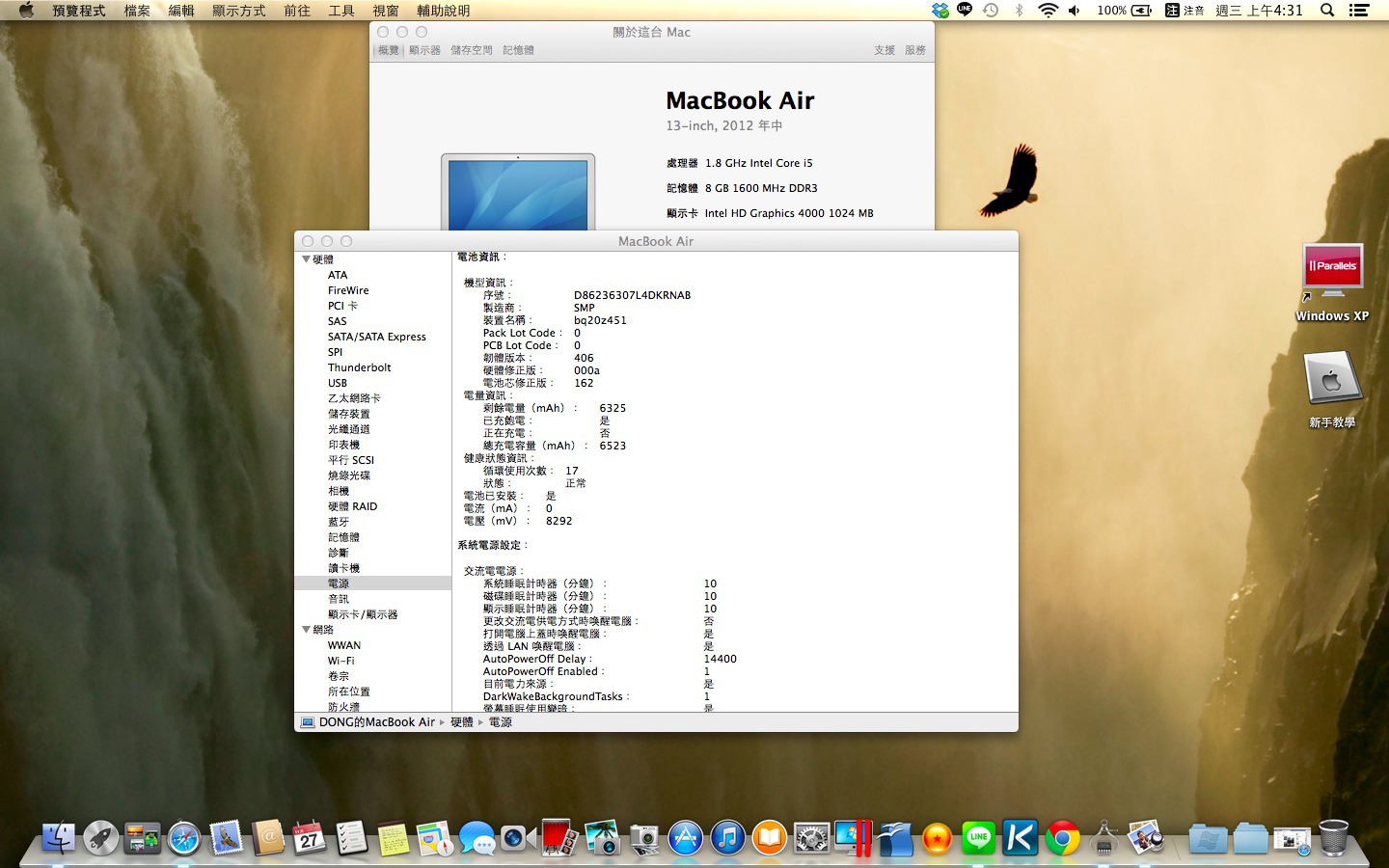1389x868 pixels.
Task: Click the 服務 link in About window
Action: pyautogui.click(x=915, y=50)
